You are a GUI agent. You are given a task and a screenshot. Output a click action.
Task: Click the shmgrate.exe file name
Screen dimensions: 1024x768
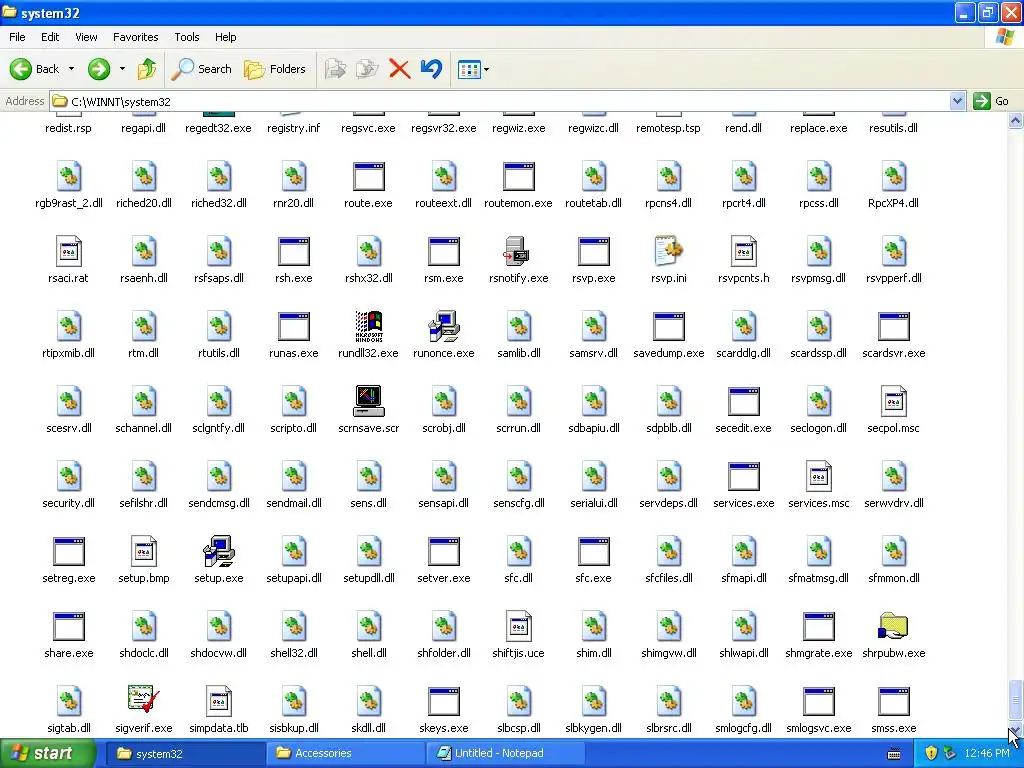click(x=818, y=653)
